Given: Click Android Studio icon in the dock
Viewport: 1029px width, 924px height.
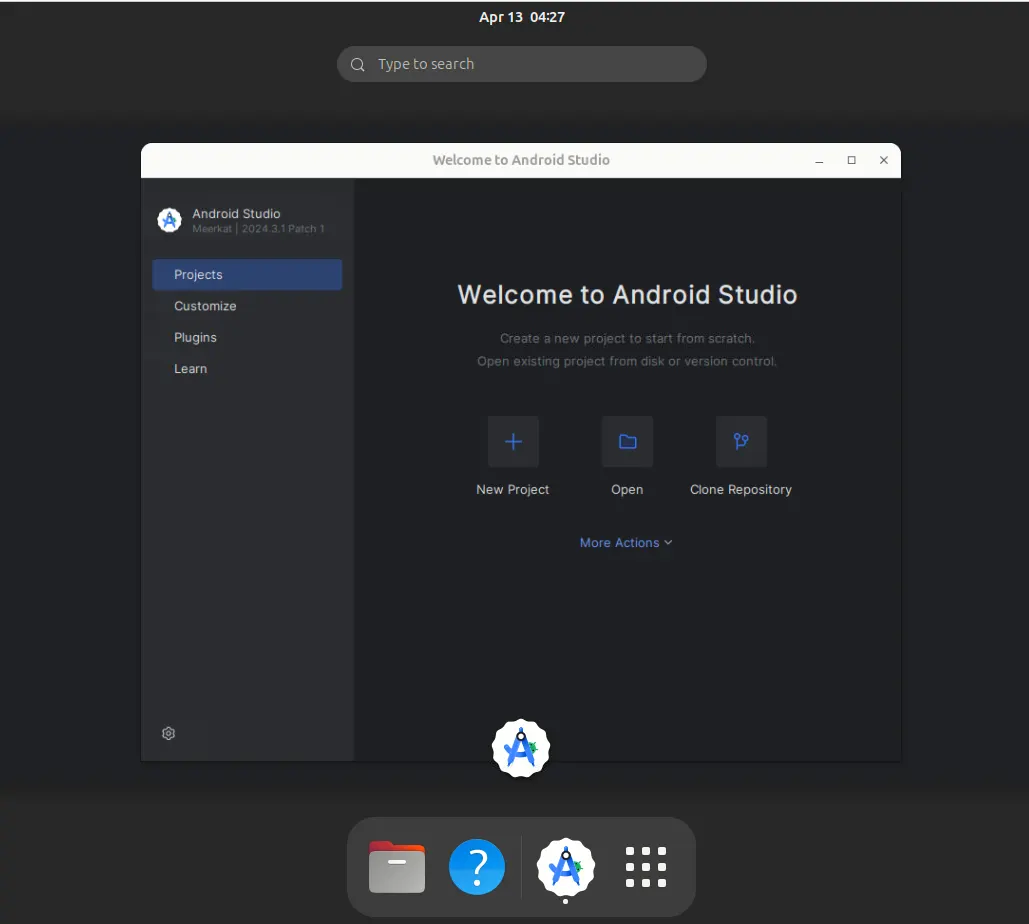Looking at the screenshot, I should [566, 867].
